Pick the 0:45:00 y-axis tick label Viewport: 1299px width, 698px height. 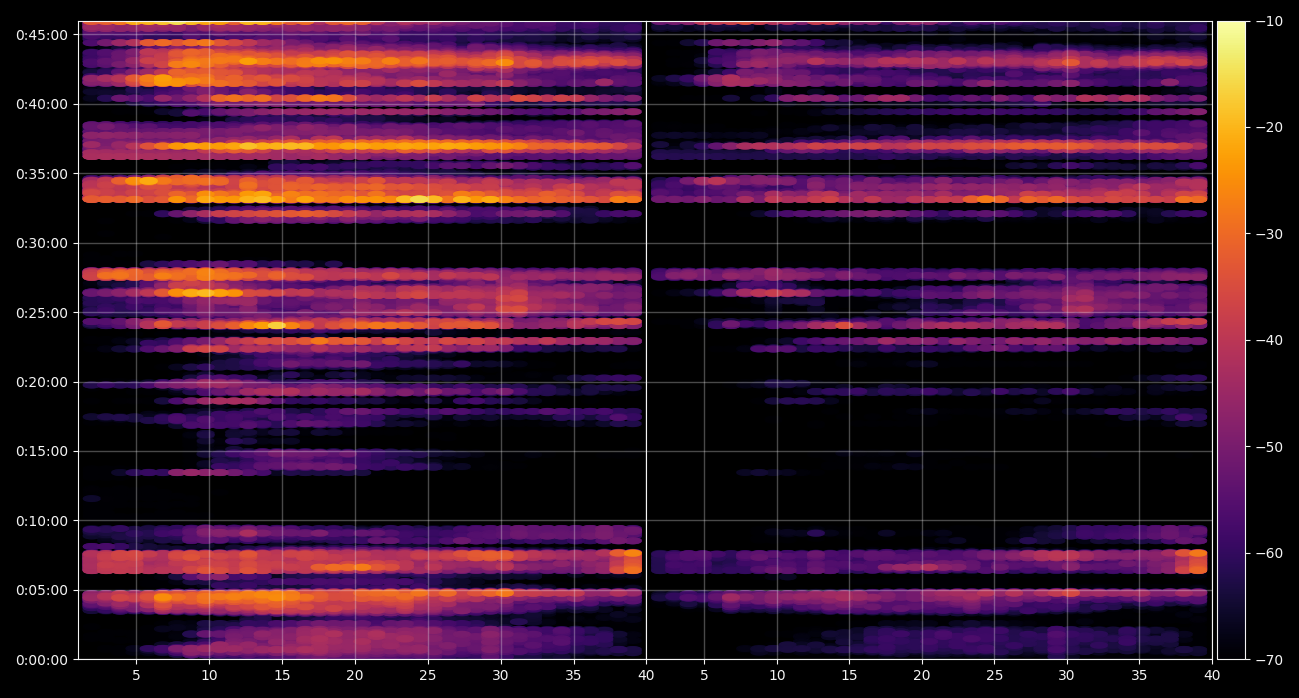tap(42, 35)
